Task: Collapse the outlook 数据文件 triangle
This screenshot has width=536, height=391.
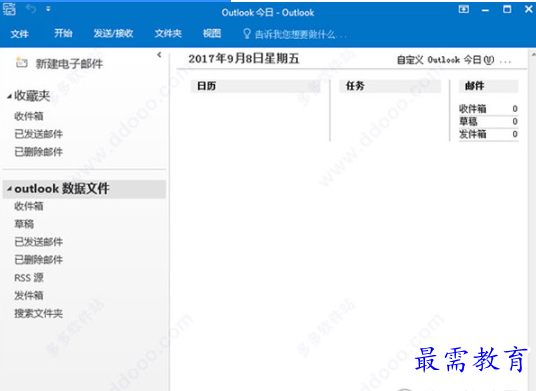Action: [10, 189]
